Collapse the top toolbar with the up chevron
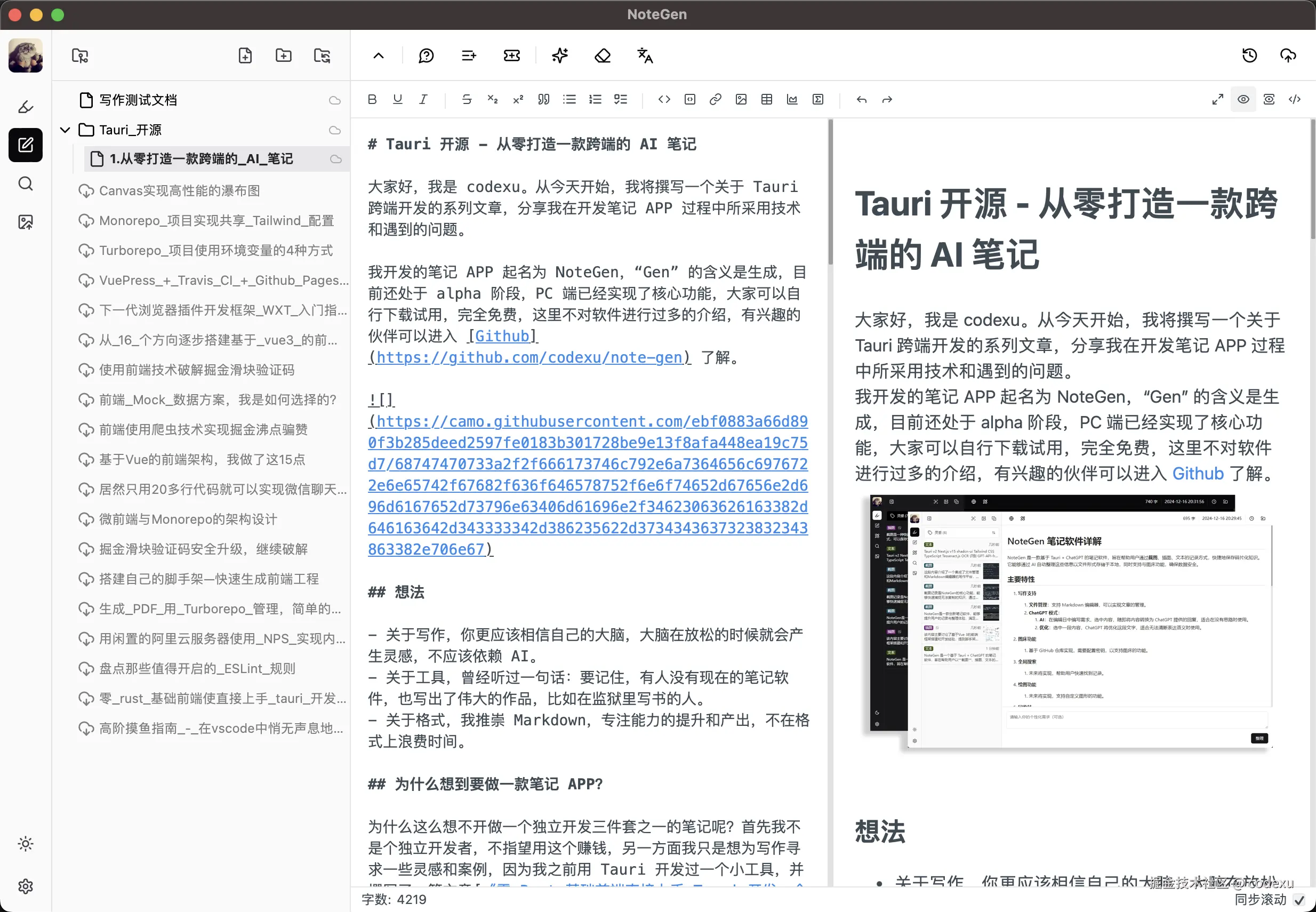The width and height of the screenshot is (1316, 912). [379, 55]
